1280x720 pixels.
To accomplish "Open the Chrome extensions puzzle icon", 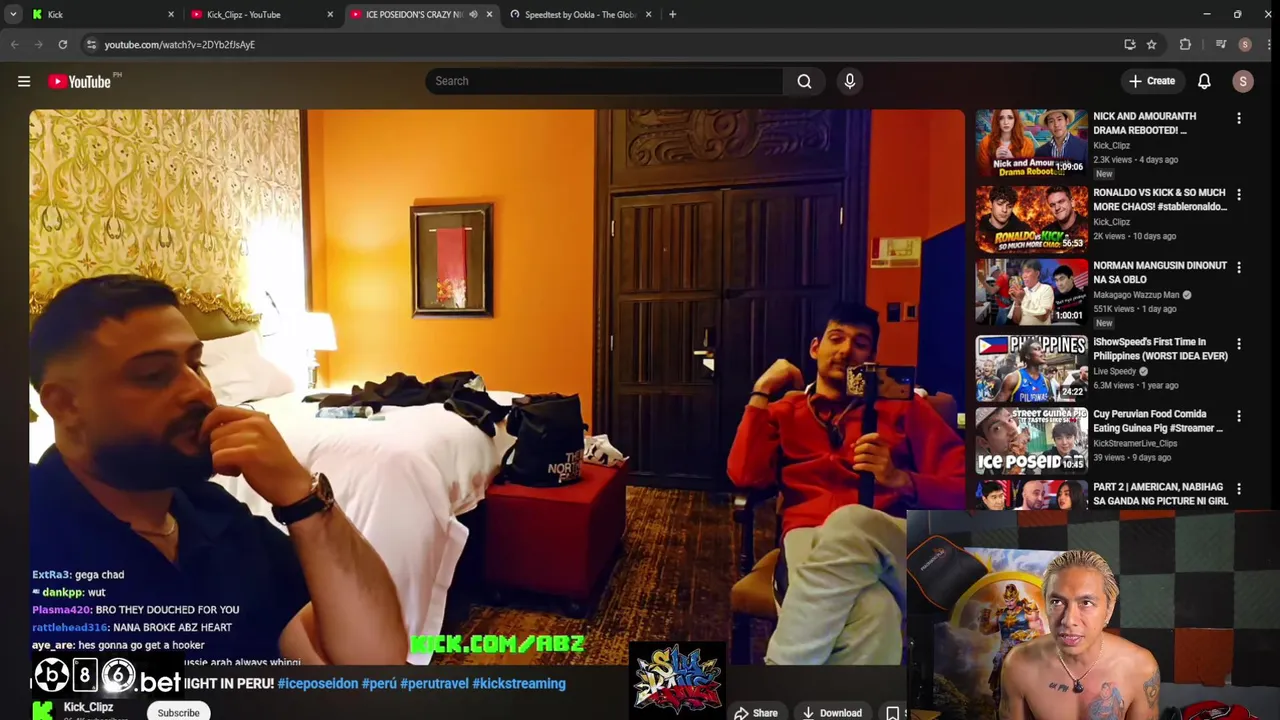I will pos(1185,44).
